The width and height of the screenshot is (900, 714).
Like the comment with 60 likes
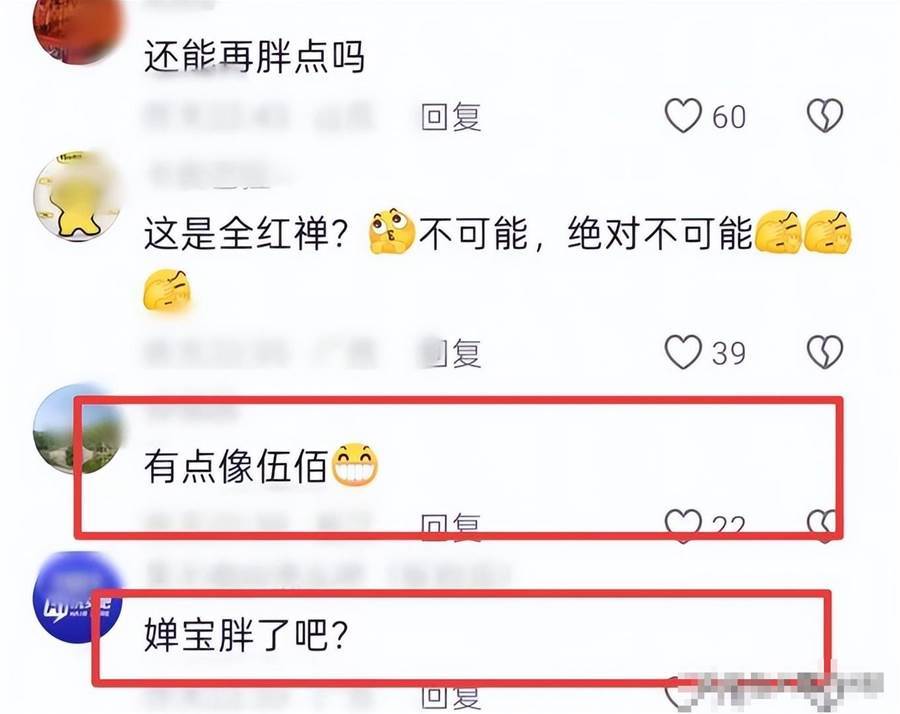683,115
